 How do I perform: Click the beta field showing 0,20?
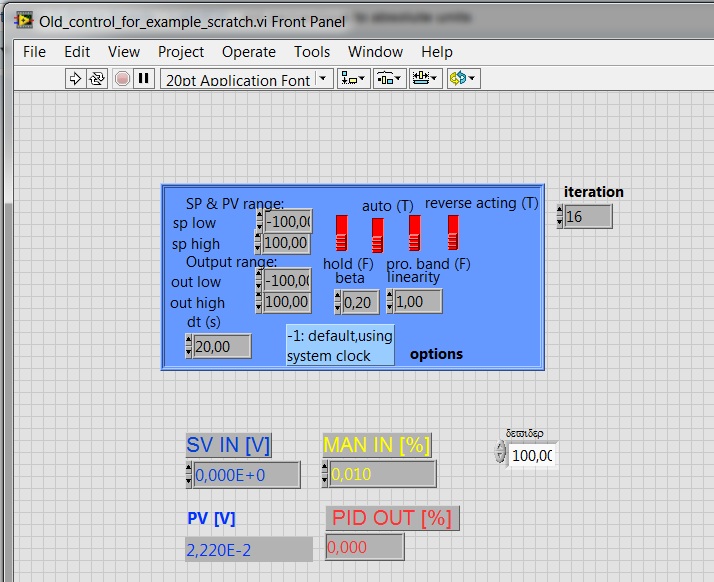click(x=360, y=302)
